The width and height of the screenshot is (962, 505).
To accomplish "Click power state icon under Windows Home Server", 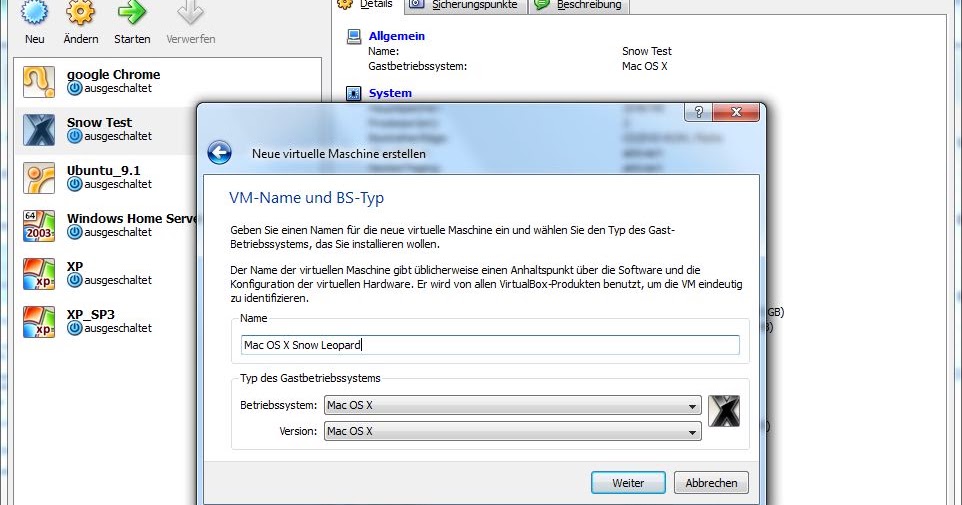I will 75,233.
